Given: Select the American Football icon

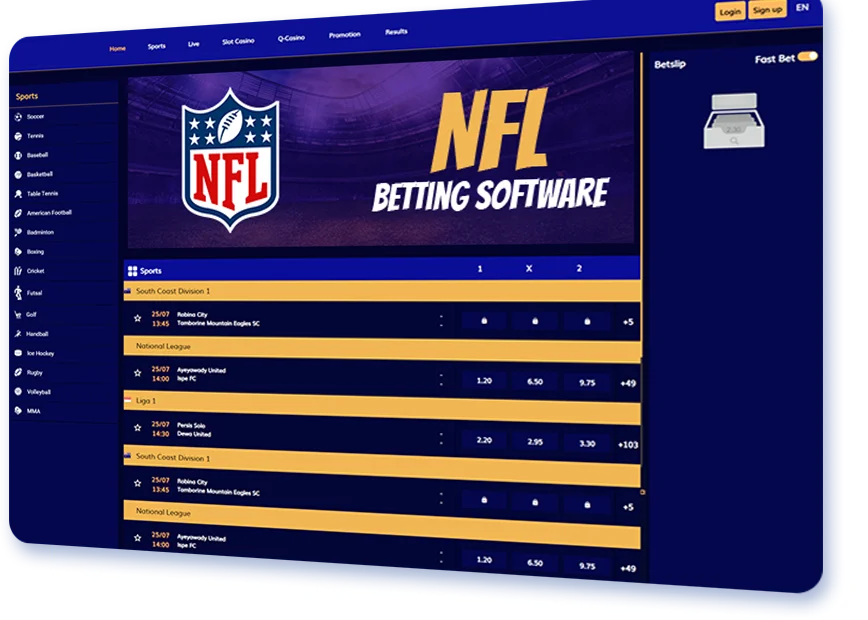Looking at the screenshot, I should click(18, 213).
